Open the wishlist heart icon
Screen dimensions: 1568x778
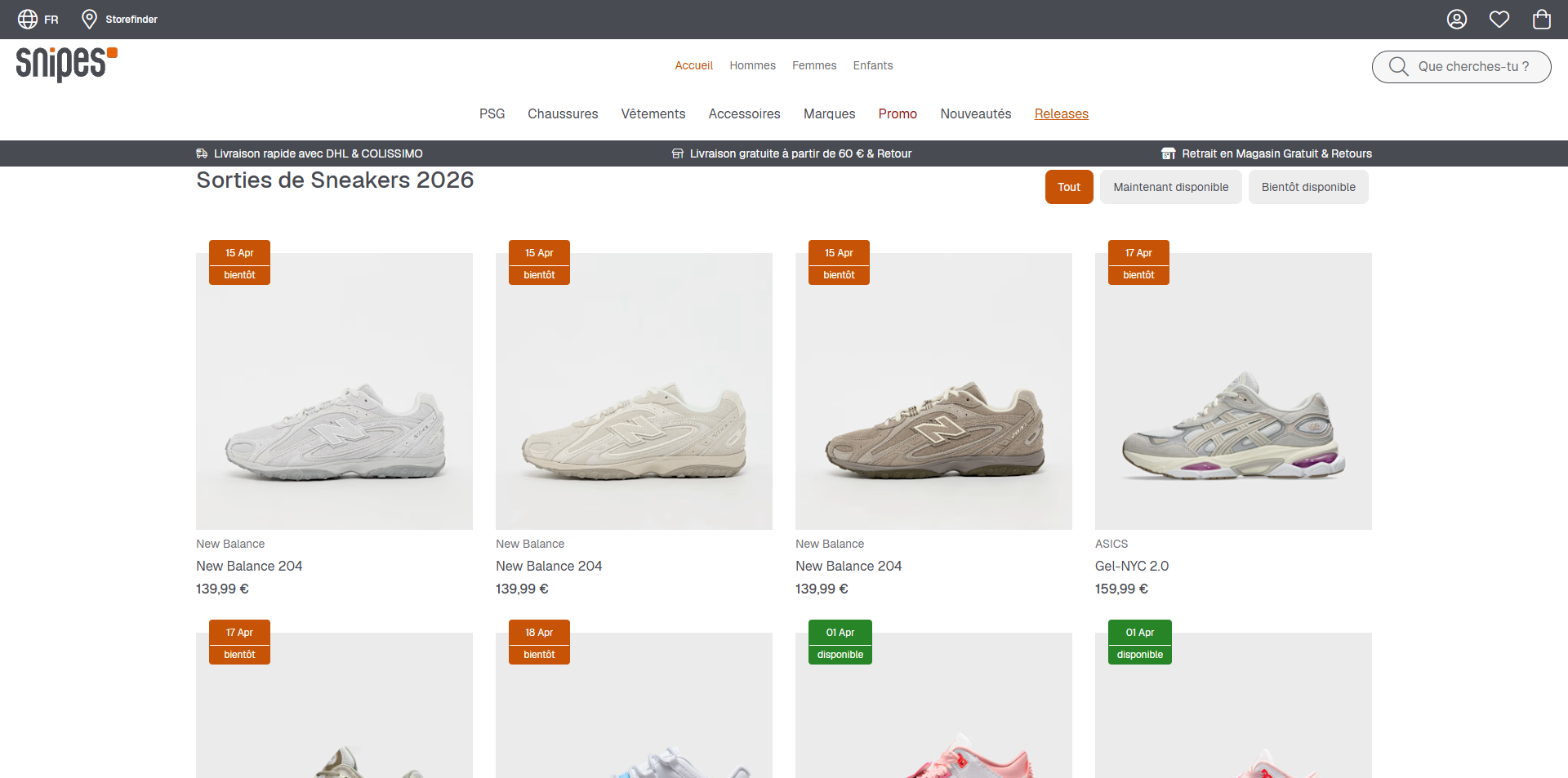click(1499, 20)
